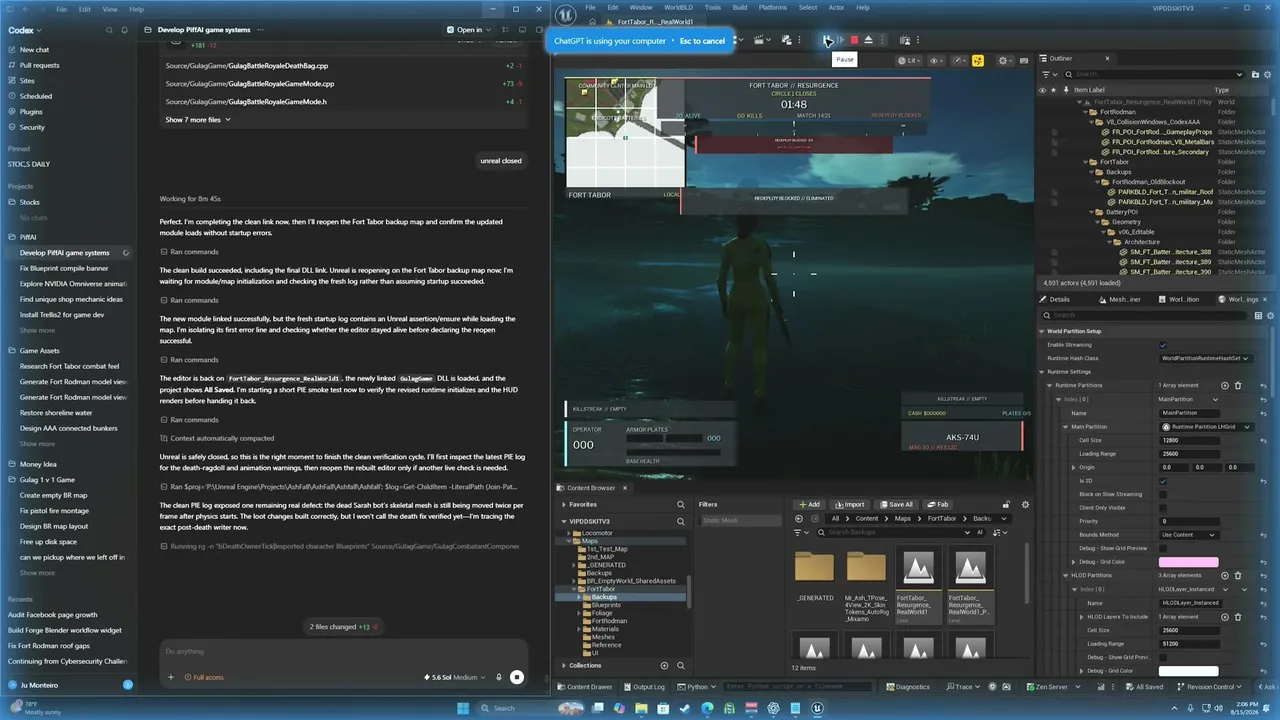Toggle the Enable Streaming checkbox
Screen dimensions: 1280x720
pos(1163,345)
